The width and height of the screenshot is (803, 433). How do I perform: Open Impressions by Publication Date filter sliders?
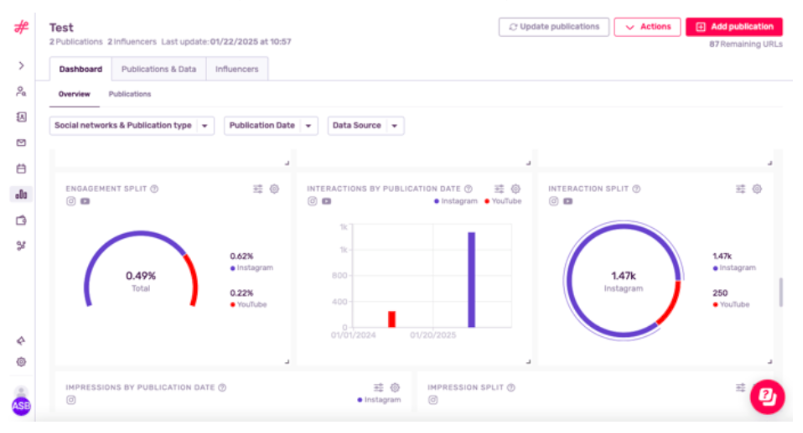(378, 387)
